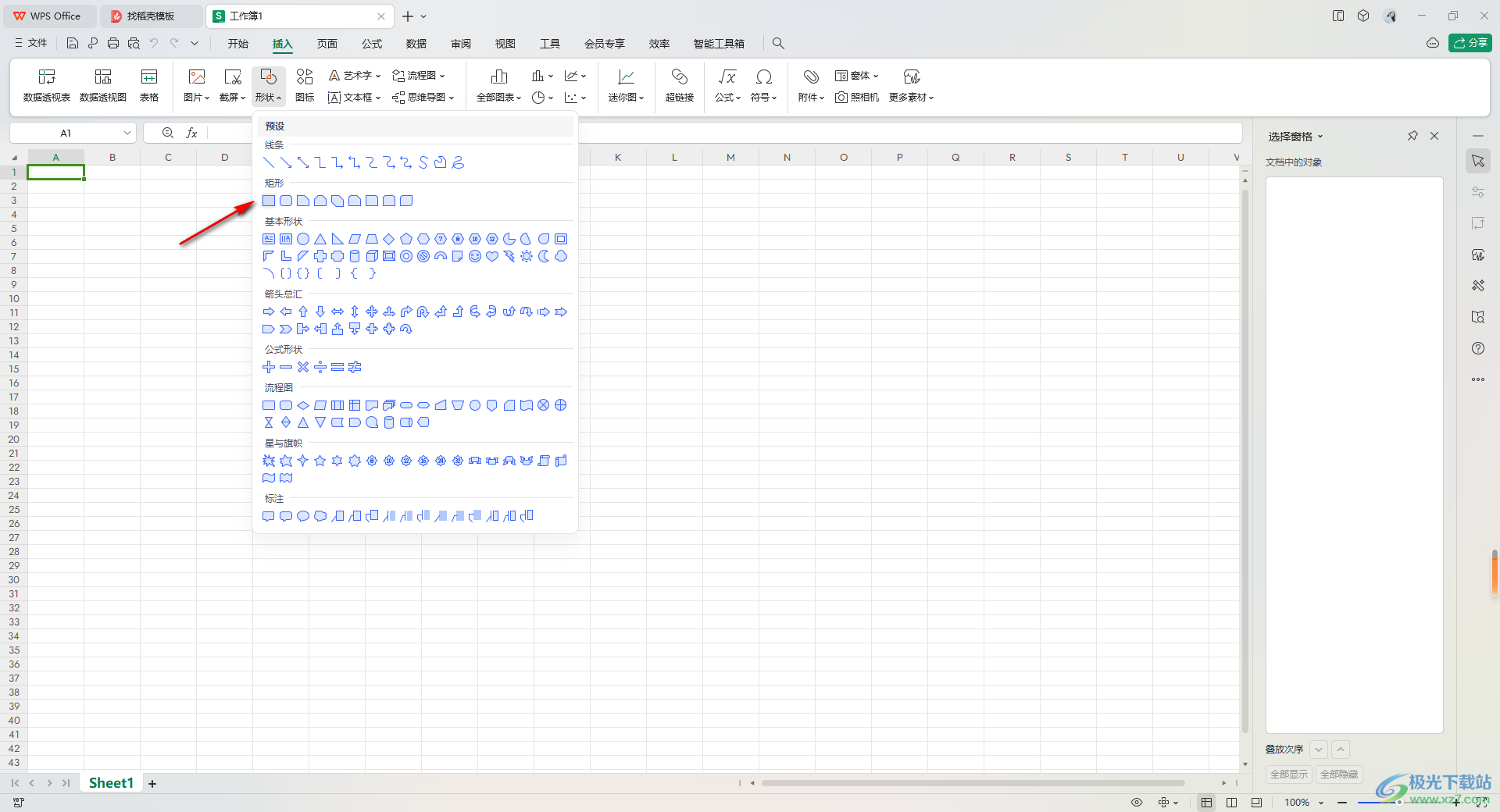This screenshot has width=1500, height=812.
Task: Switch to the 开始 ribbon tab
Action: [x=238, y=44]
